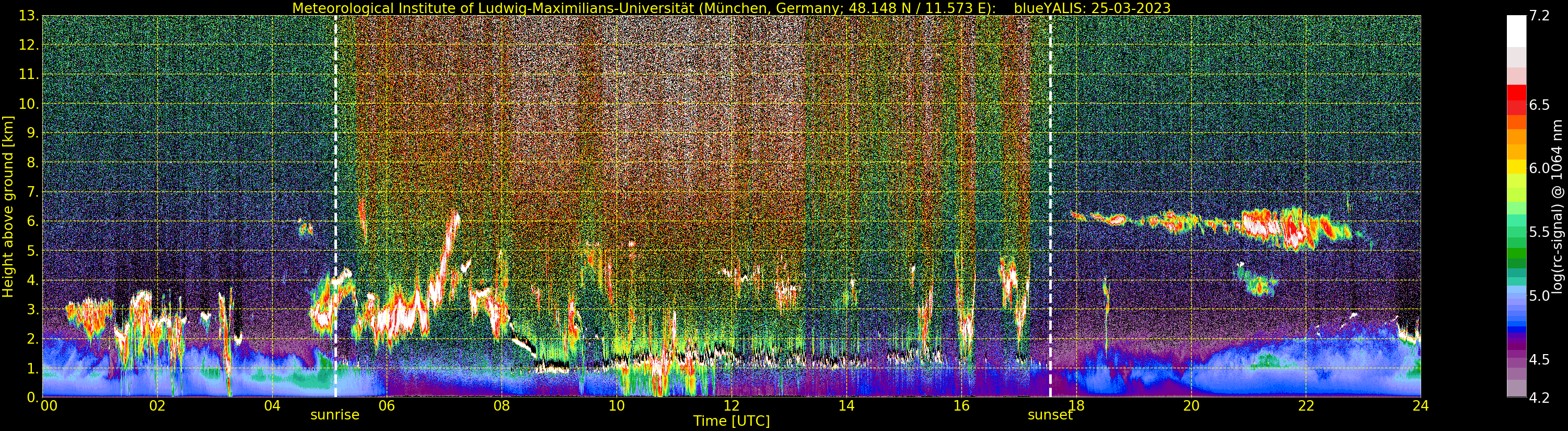Click the time-axis tick label 10
The width and height of the screenshot is (1568, 431).
click(x=617, y=405)
